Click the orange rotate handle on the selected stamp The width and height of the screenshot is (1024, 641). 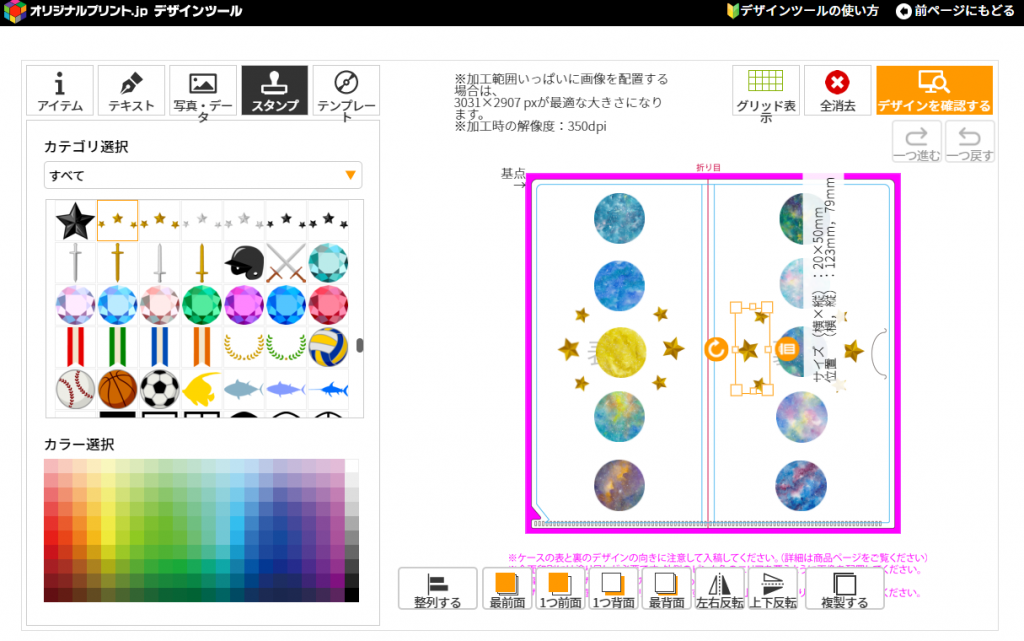pyautogui.click(x=716, y=349)
